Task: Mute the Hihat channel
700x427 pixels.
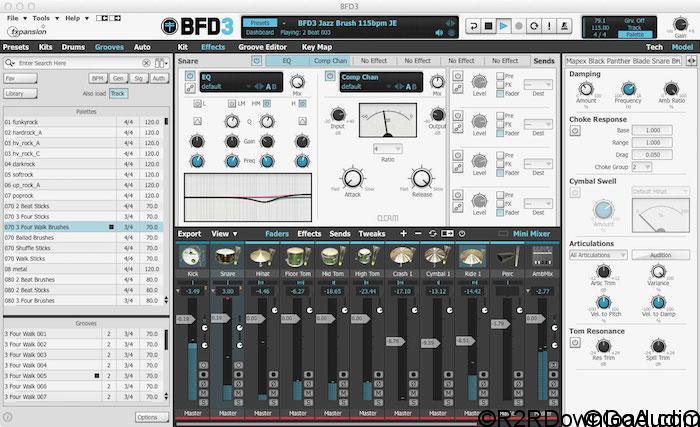Action: [x=274, y=393]
